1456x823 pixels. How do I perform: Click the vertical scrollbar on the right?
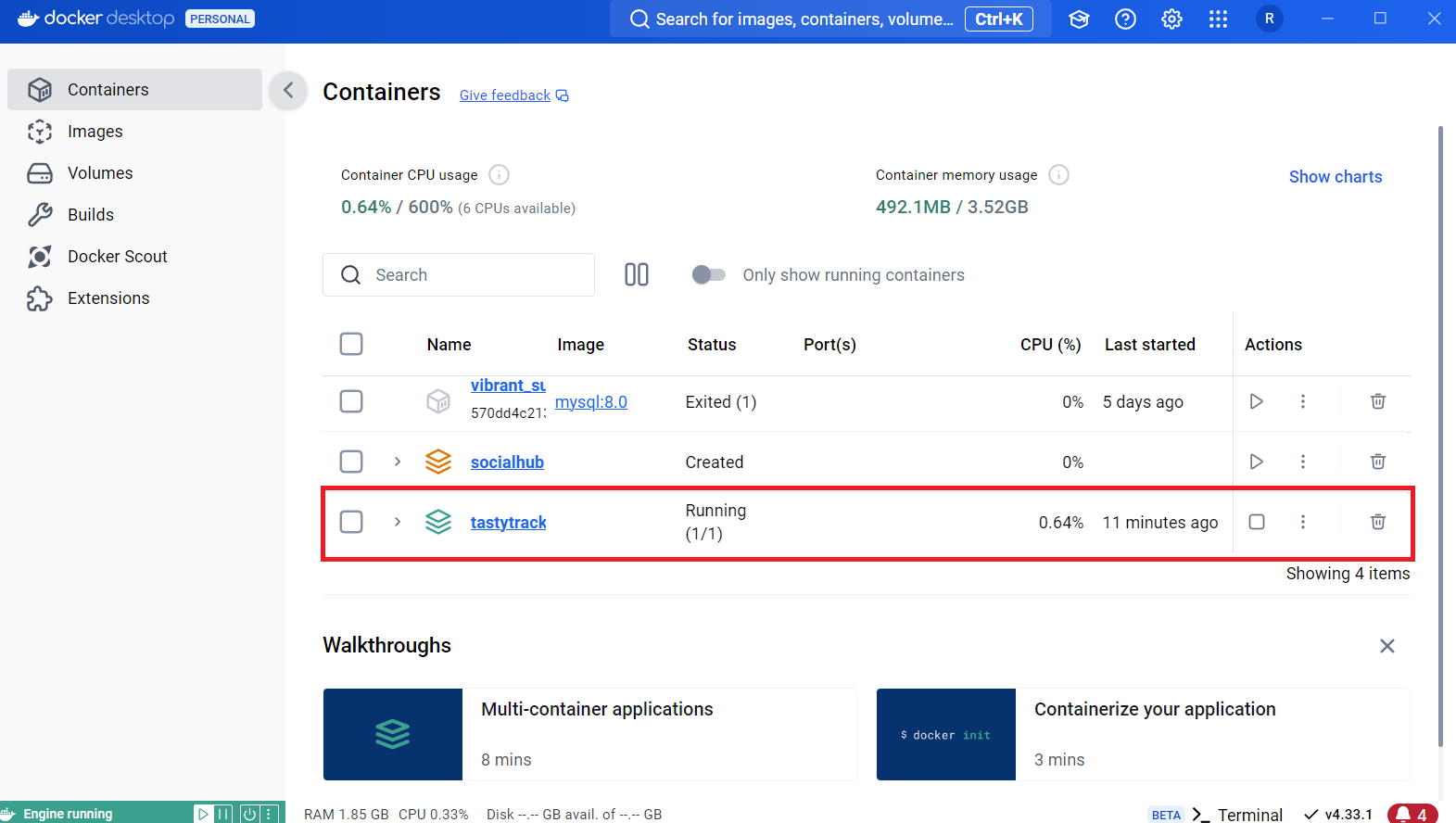click(x=1440, y=436)
